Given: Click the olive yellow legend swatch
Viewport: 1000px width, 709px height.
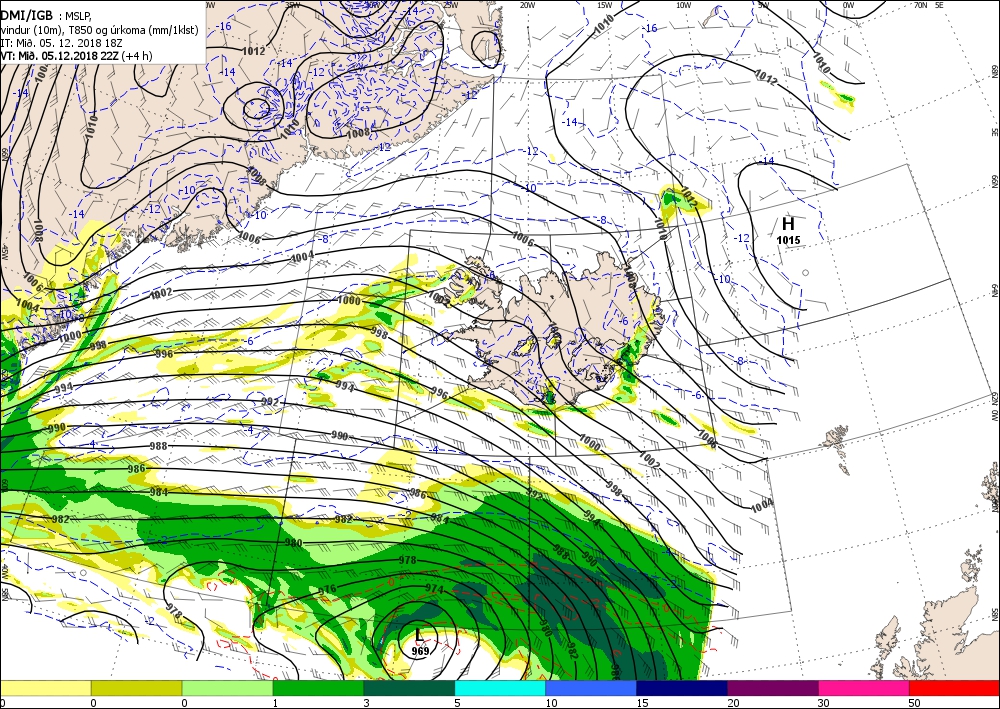Looking at the screenshot, I should pos(136,688).
